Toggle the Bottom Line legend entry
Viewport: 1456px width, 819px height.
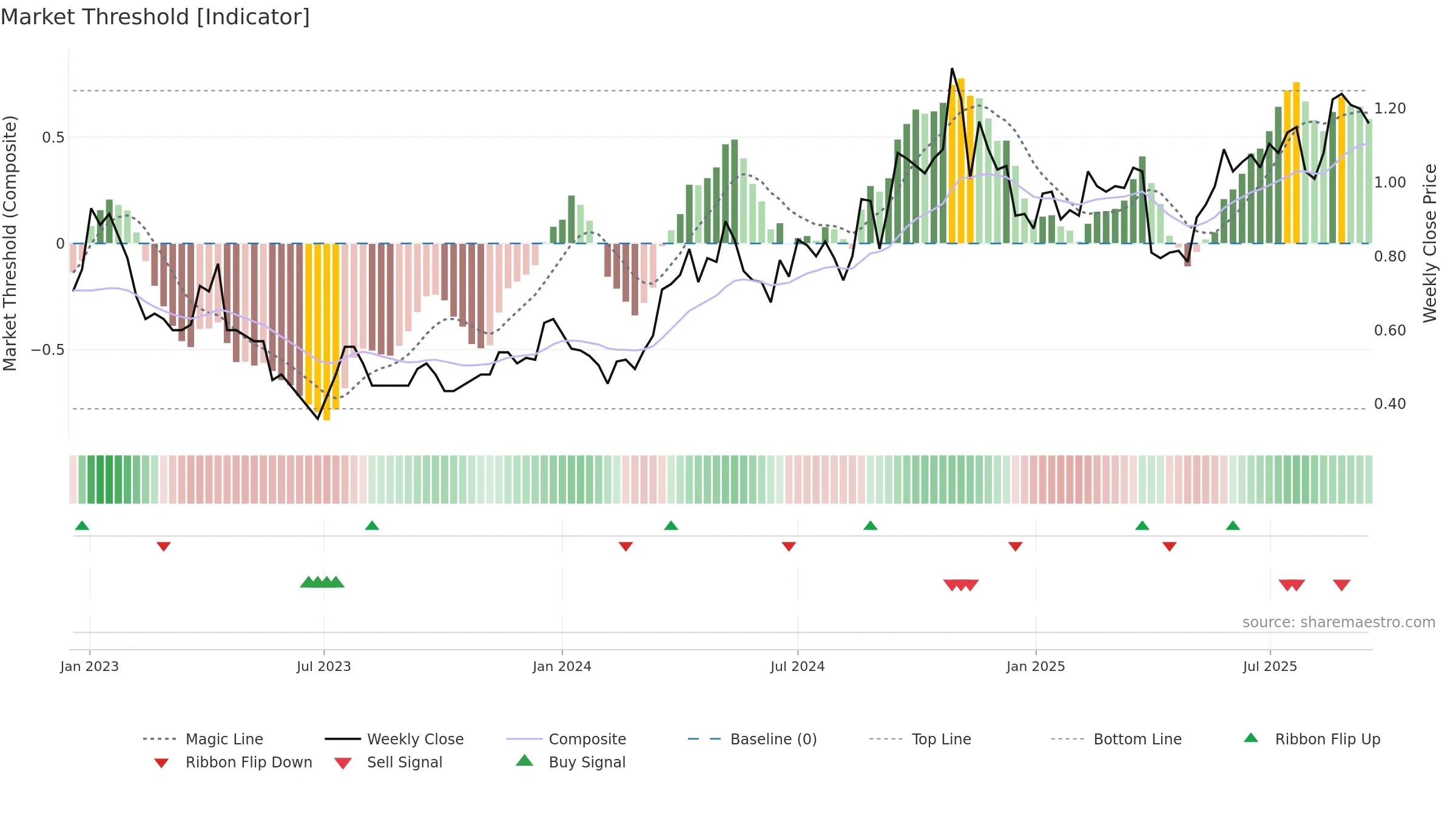pyautogui.click(x=1116, y=739)
